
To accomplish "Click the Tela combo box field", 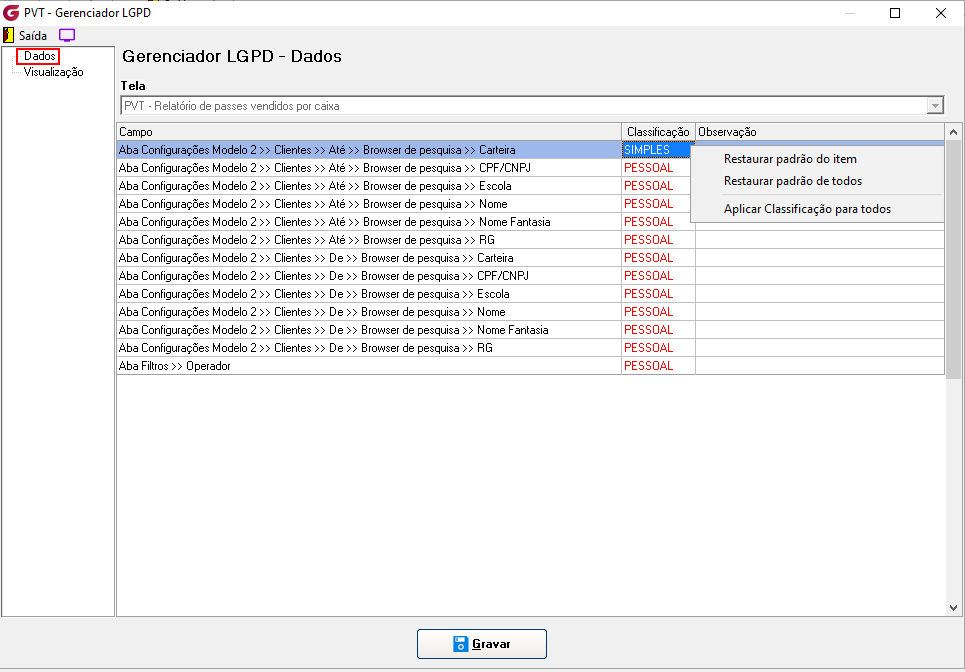I will pyautogui.click(x=532, y=106).
